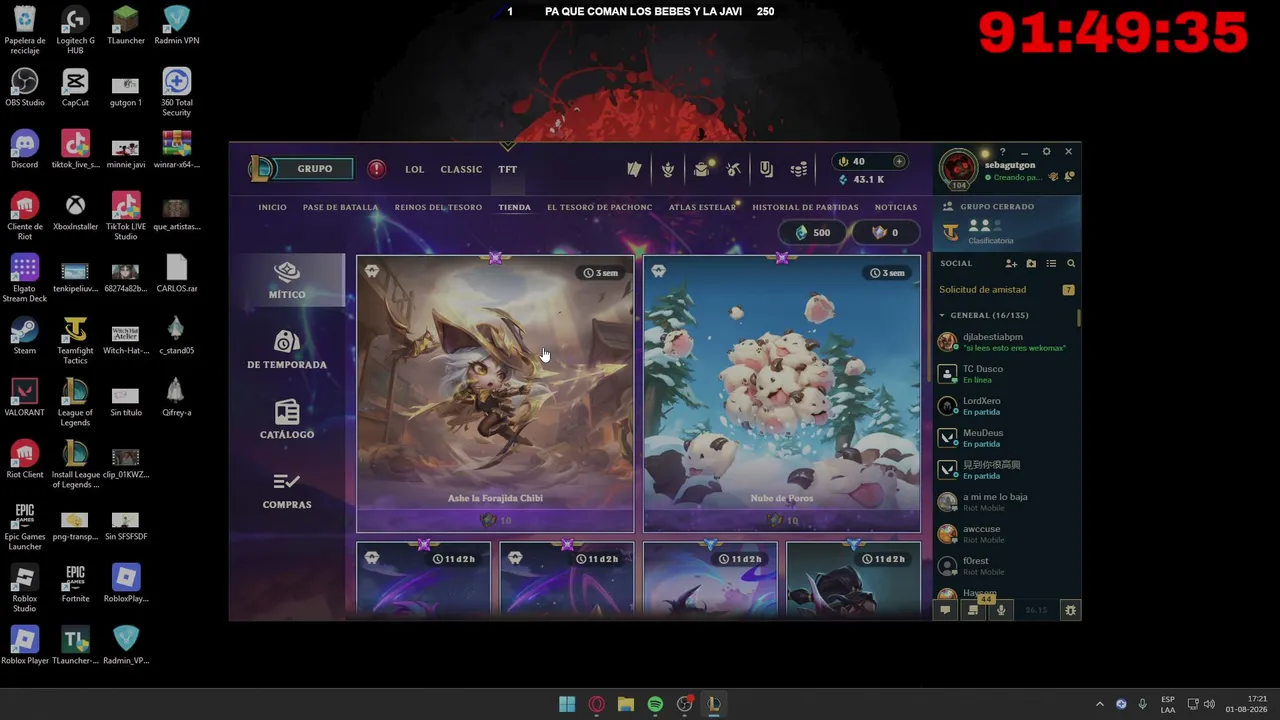This screenshot has height=720, width=1280.
Task: Open the Windows Start menu
Action: point(567,704)
